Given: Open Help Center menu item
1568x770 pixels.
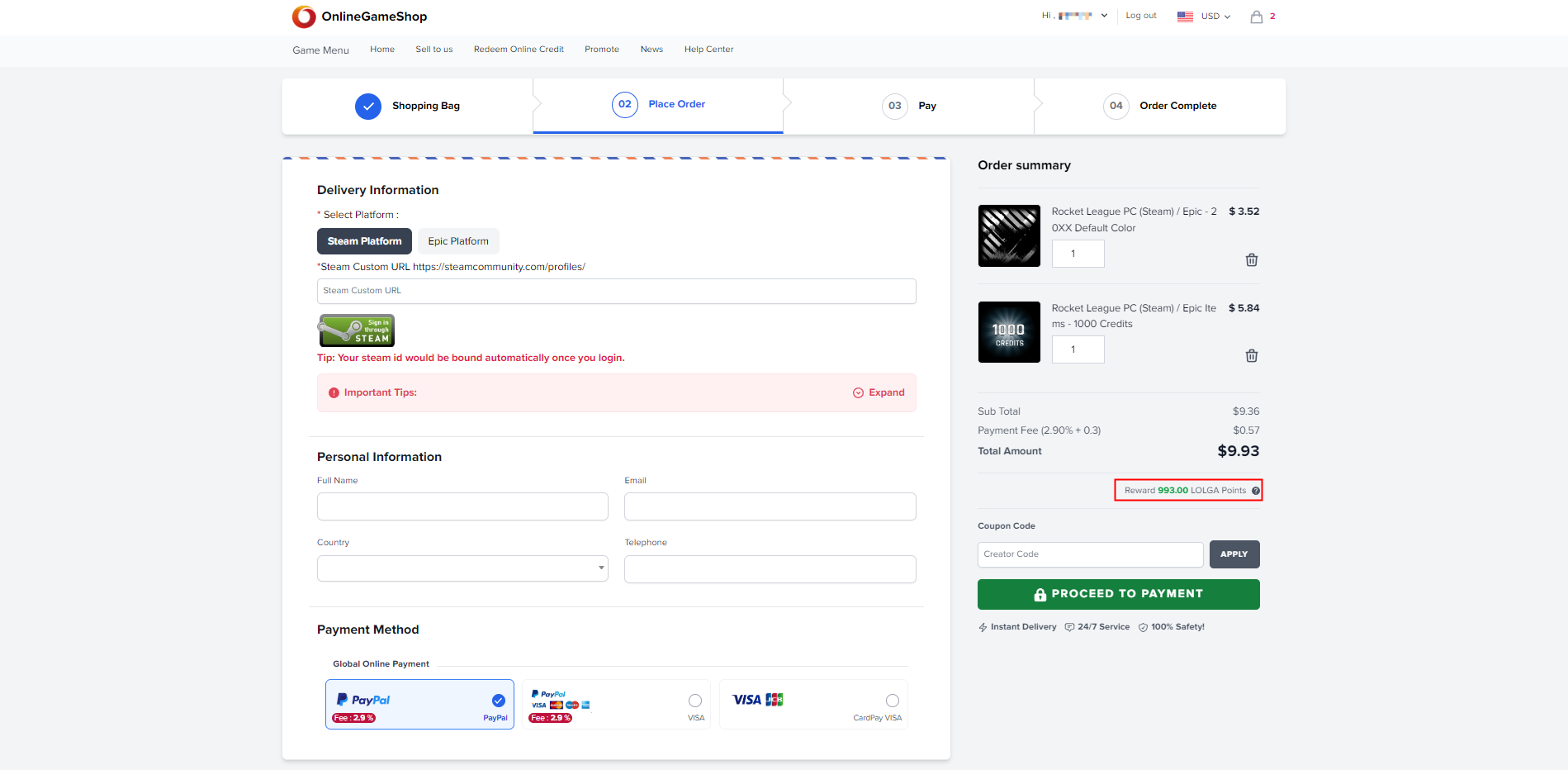Looking at the screenshot, I should [x=708, y=50].
